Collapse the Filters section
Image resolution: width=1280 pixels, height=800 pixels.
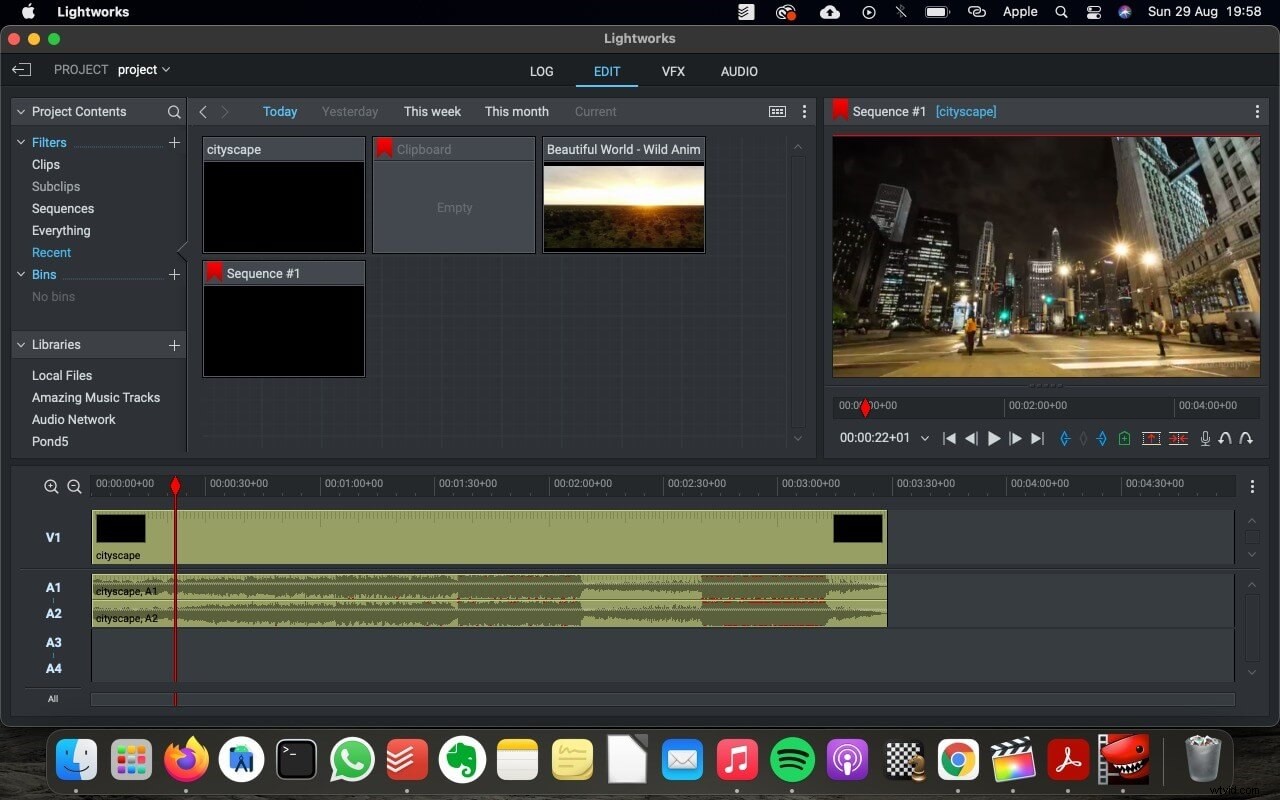tap(20, 142)
